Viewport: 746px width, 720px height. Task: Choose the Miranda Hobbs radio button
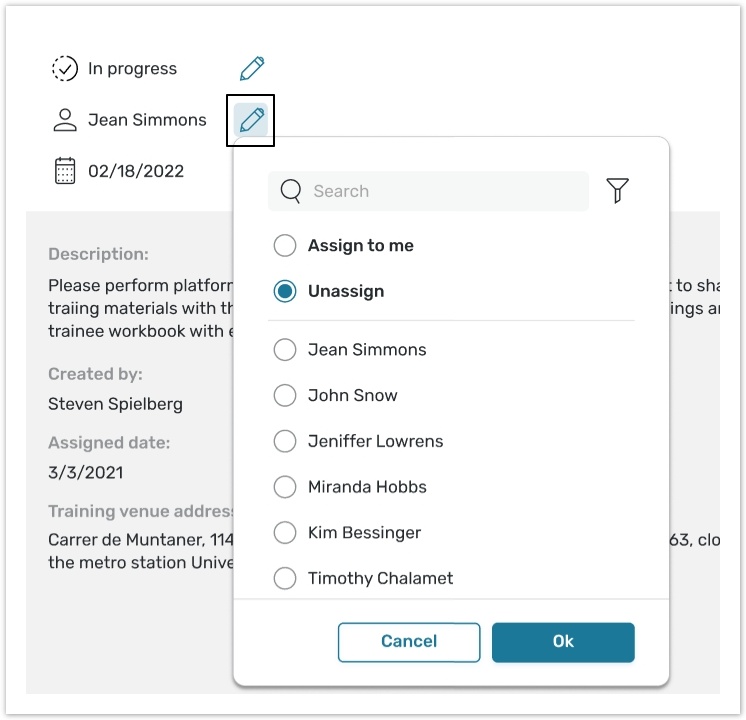pyautogui.click(x=285, y=487)
